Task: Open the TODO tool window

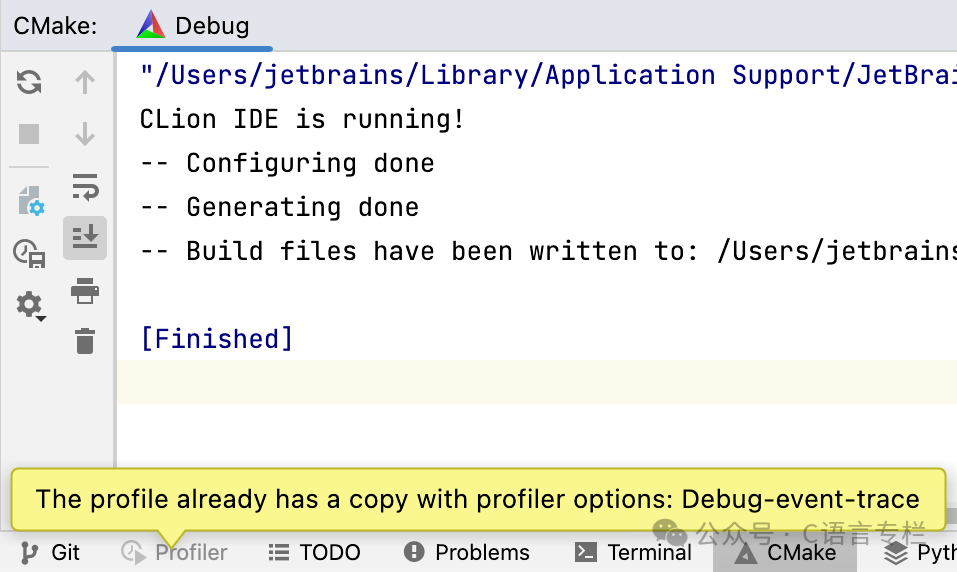Action: 314,552
